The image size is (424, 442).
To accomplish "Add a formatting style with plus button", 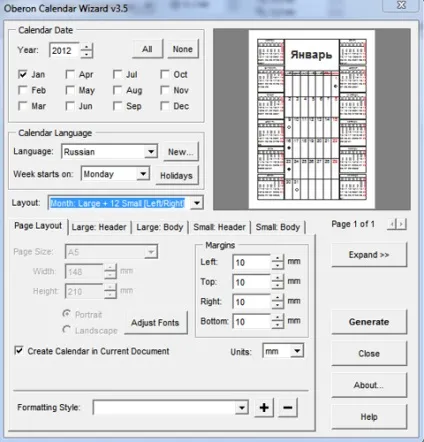I will (x=264, y=407).
